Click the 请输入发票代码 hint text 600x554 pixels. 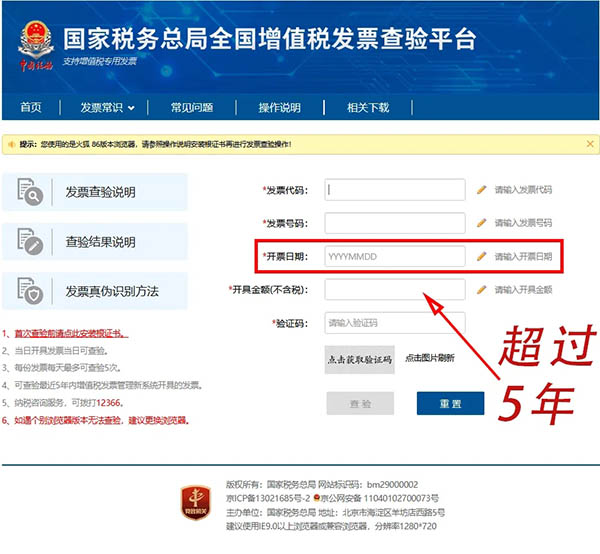click(x=523, y=190)
